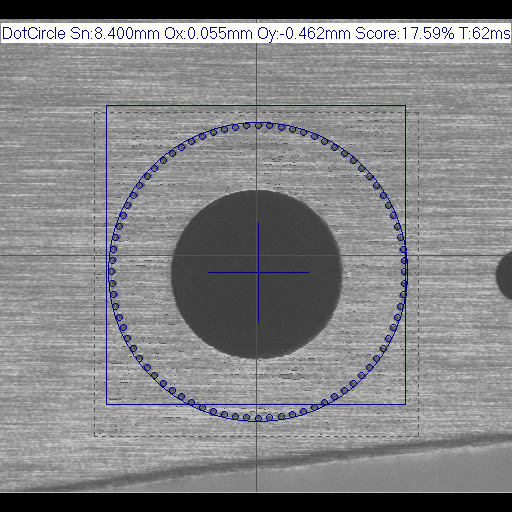Click the Ox:0.055mm offset value
512x512 pixels.
tap(208, 34)
